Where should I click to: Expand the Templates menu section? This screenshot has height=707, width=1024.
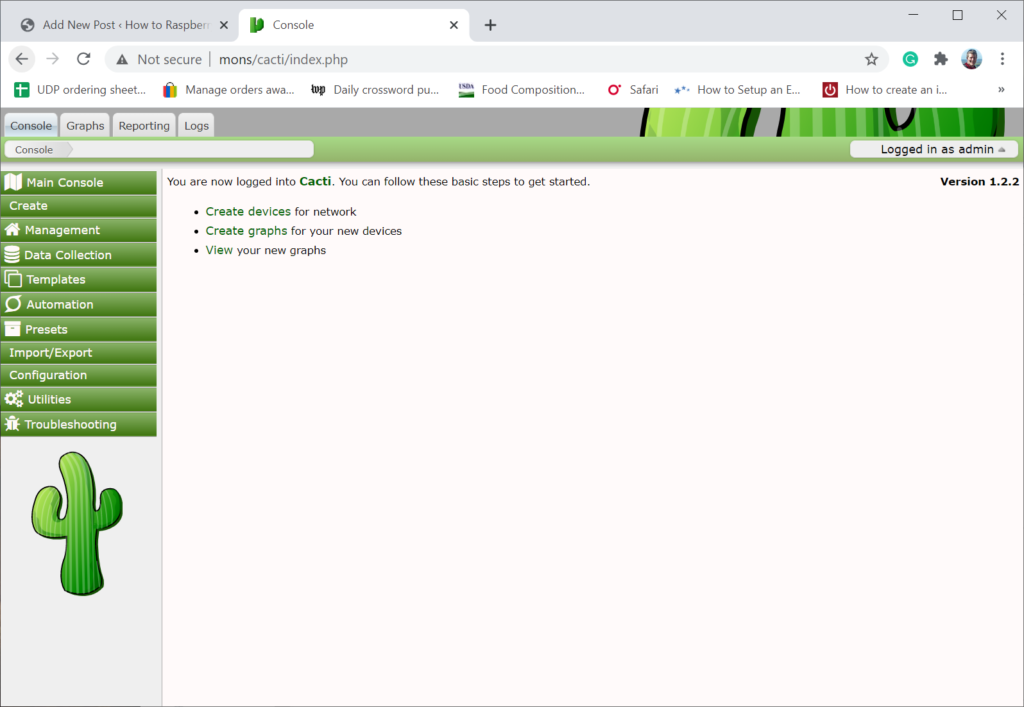coord(79,279)
